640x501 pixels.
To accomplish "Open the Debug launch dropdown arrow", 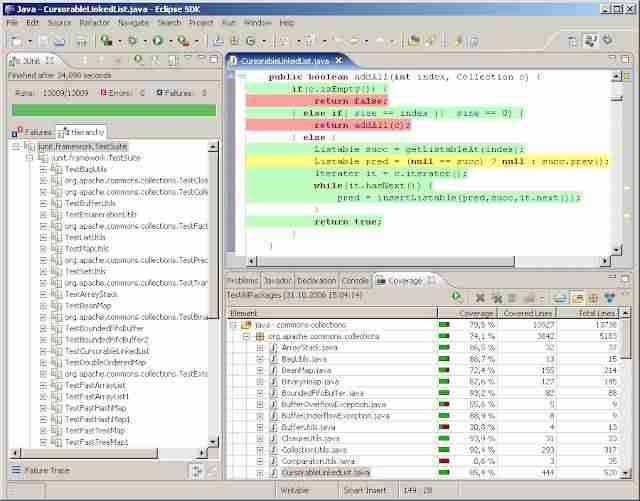I will (x=145, y=41).
